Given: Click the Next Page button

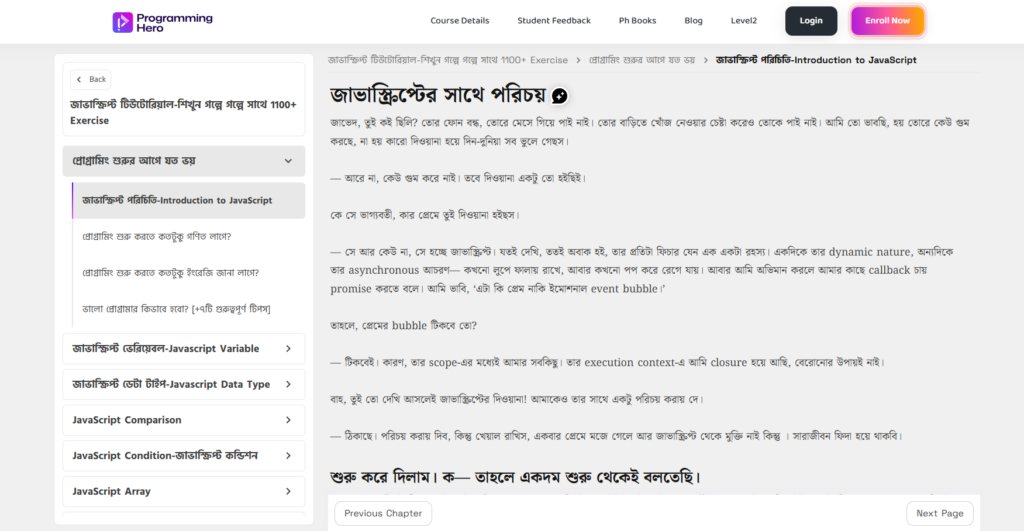Looking at the screenshot, I should pyautogui.click(x=939, y=513).
